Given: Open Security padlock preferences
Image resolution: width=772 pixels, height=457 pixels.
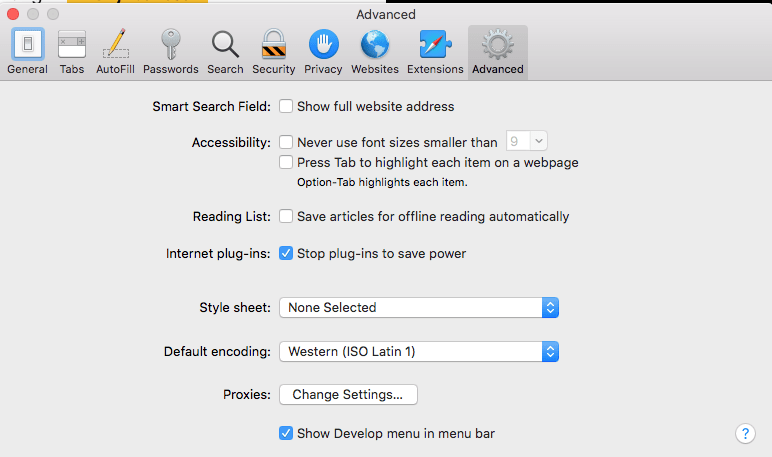Looking at the screenshot, I should [274, 52].
